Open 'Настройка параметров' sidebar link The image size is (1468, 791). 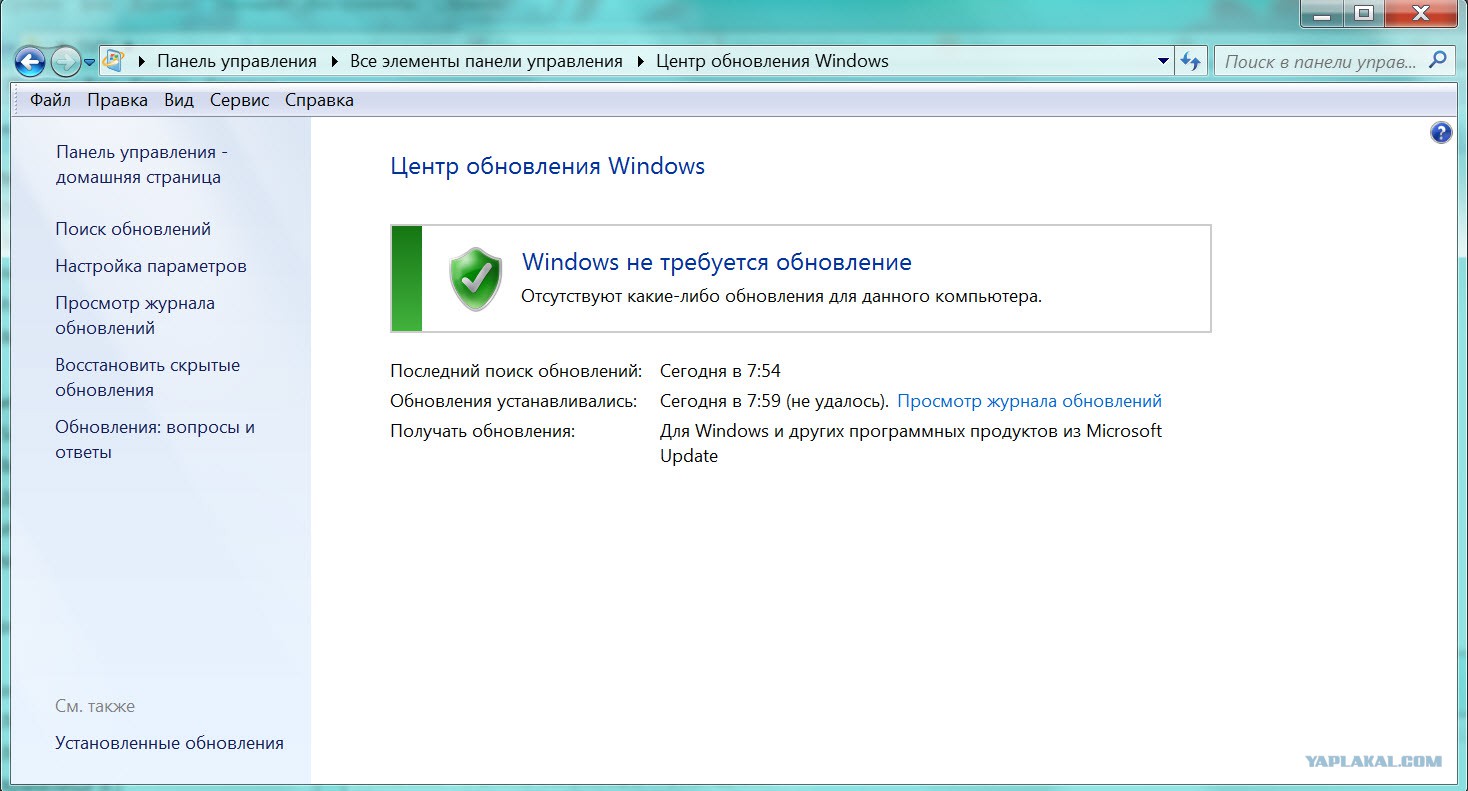point(151,266)
